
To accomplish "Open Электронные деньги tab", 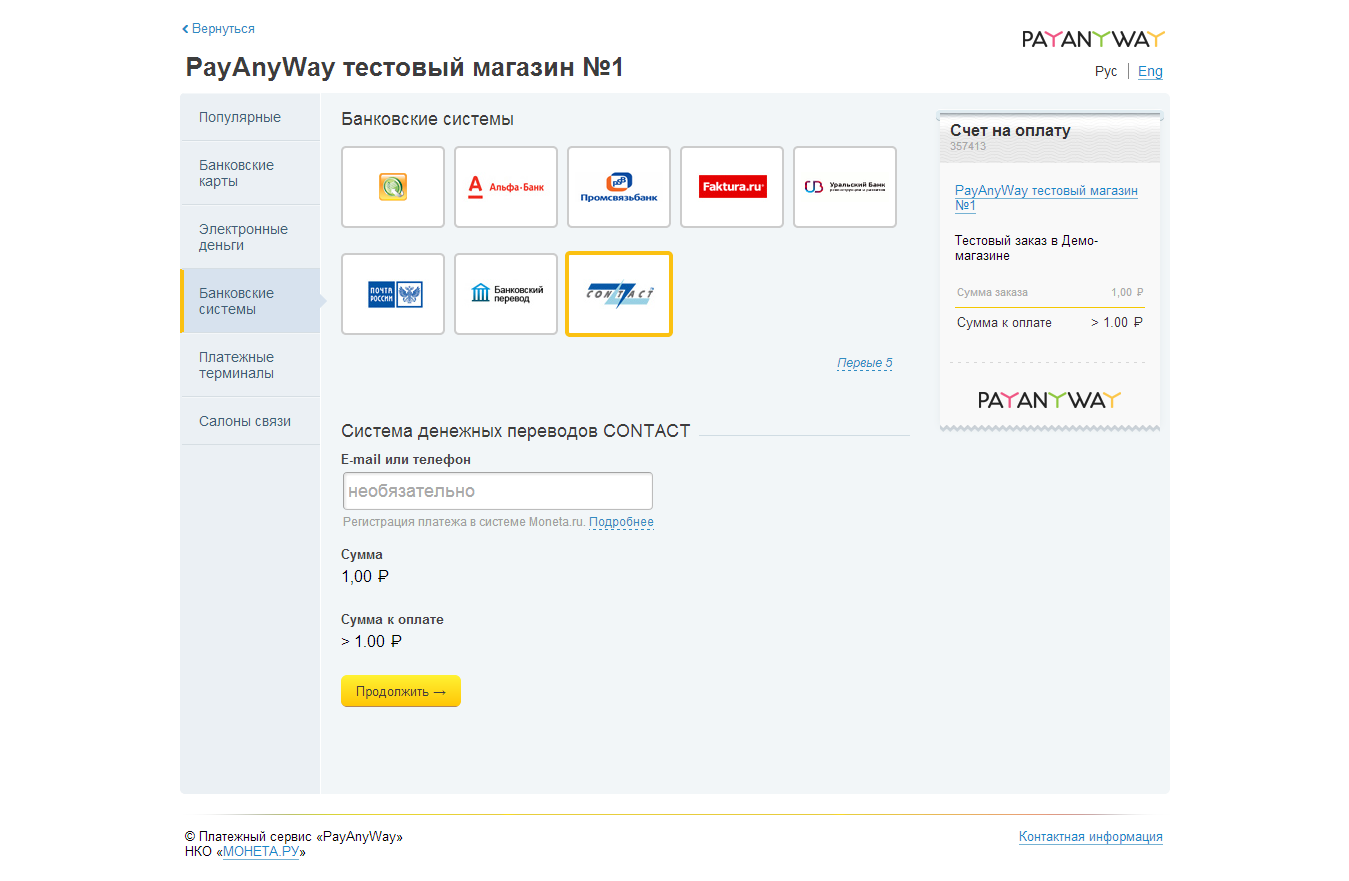I will [x=250, y=237].
